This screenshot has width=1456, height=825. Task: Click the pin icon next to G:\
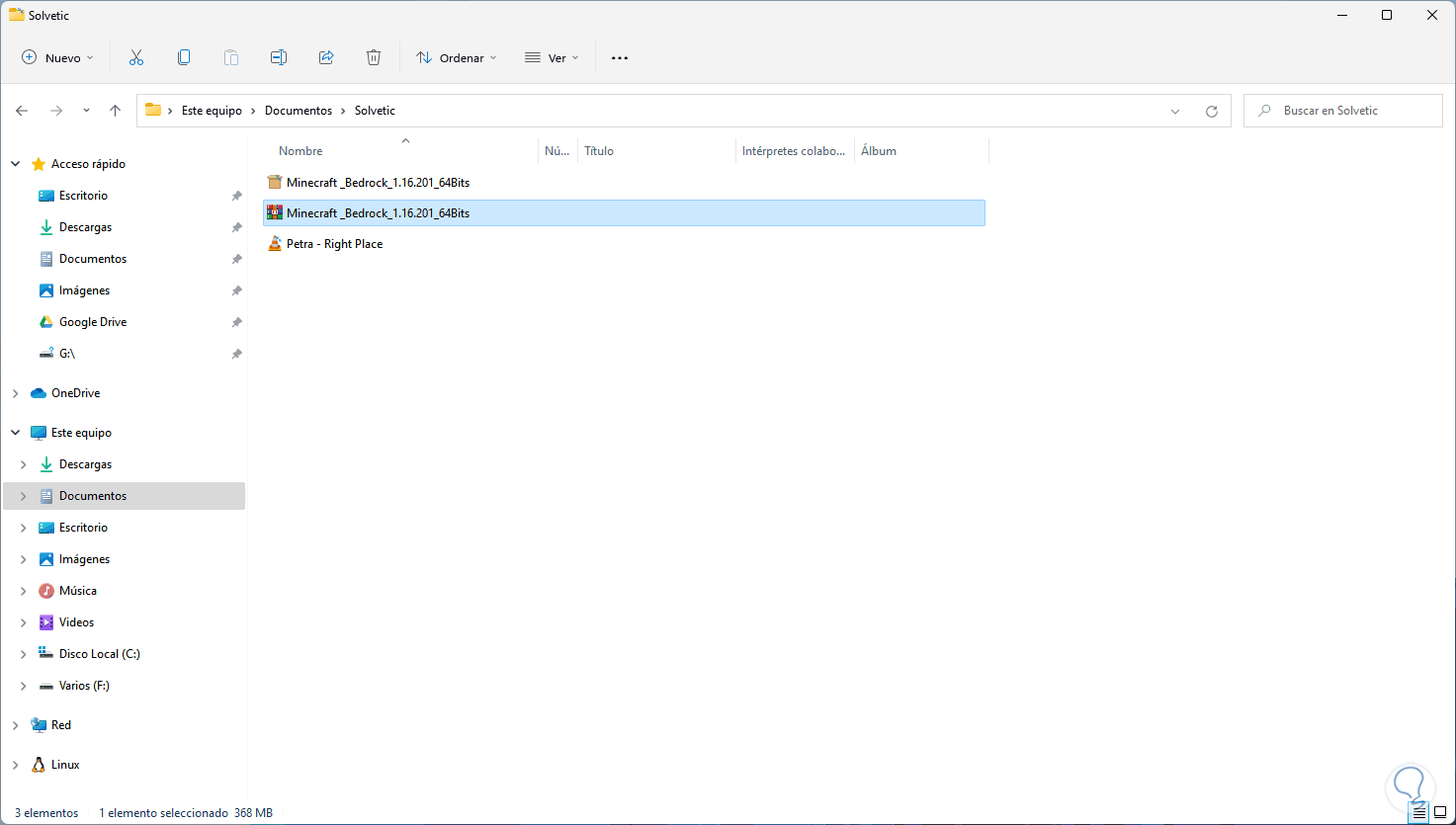point(237,354)
